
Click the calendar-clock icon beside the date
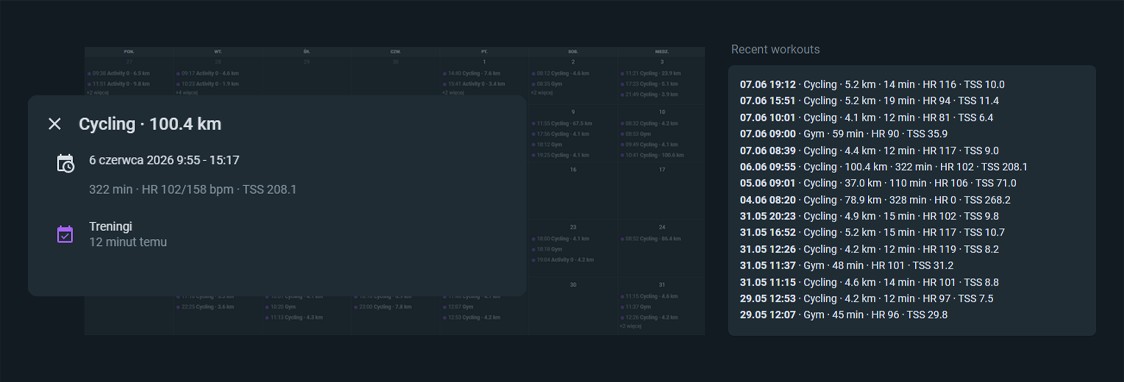[x=65, y=163]
